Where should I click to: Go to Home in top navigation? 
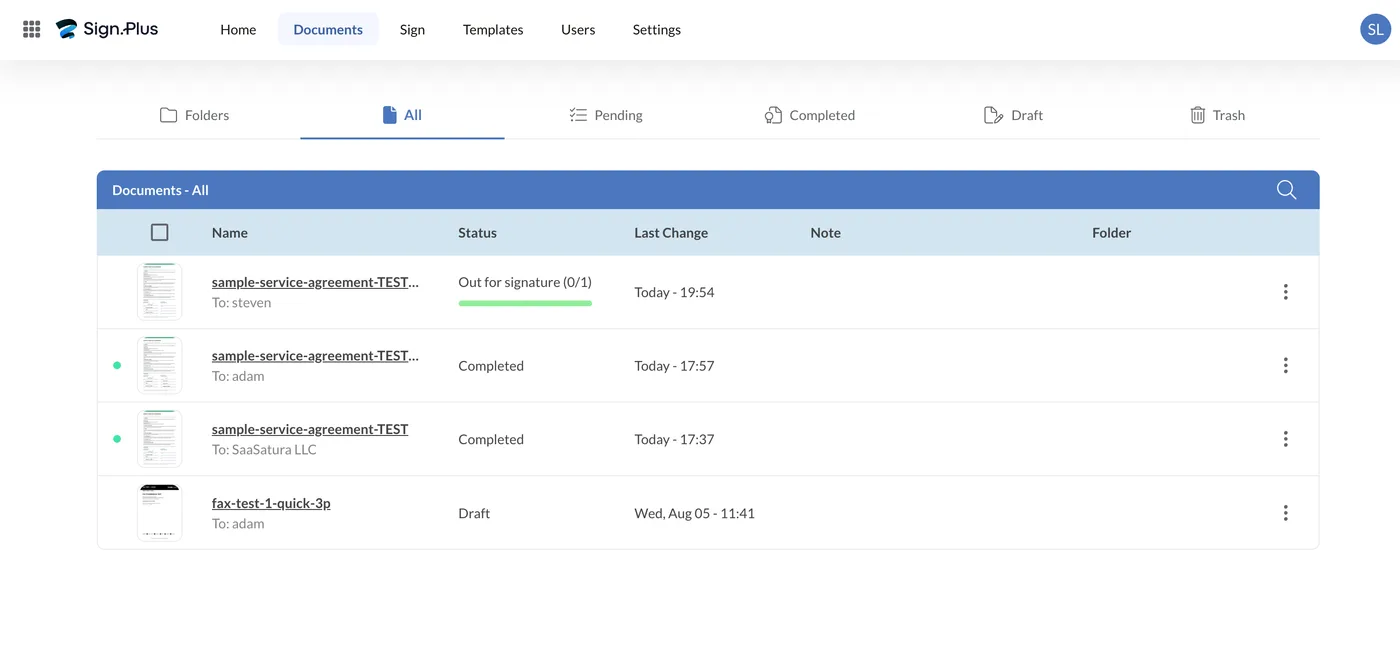238,29
